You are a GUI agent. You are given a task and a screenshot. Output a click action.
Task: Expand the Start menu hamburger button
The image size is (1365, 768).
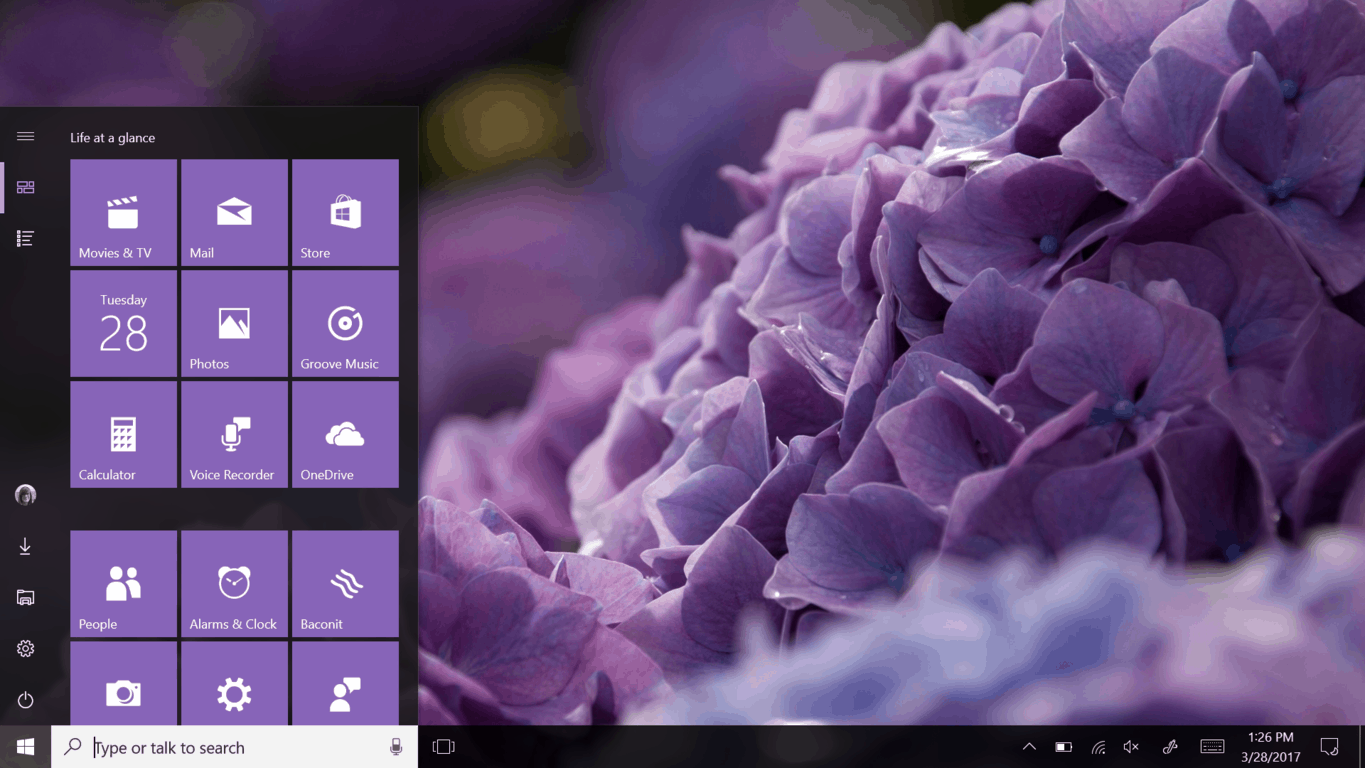pos(26,136)
